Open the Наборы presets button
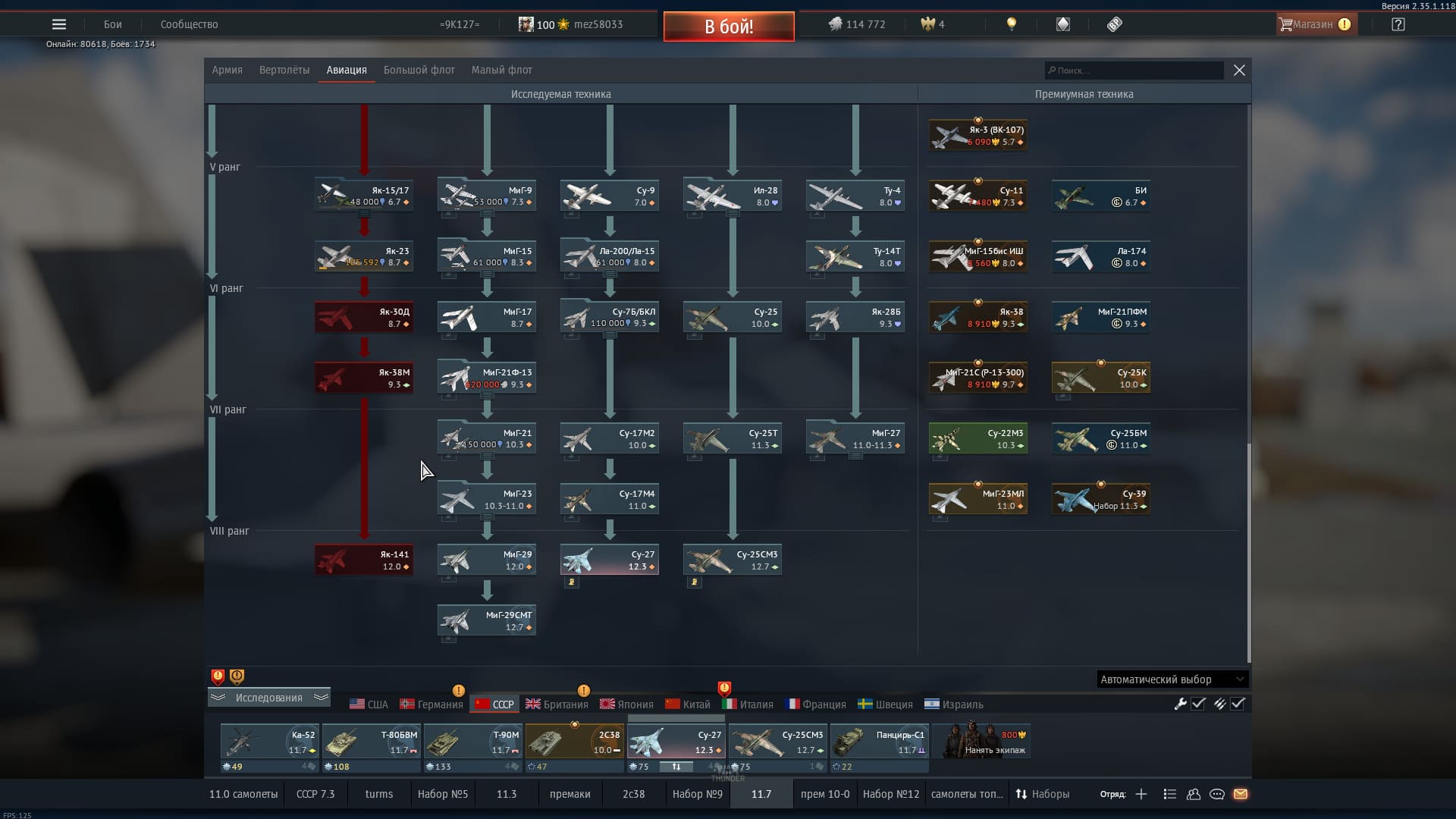 (x=1043, y=794)
